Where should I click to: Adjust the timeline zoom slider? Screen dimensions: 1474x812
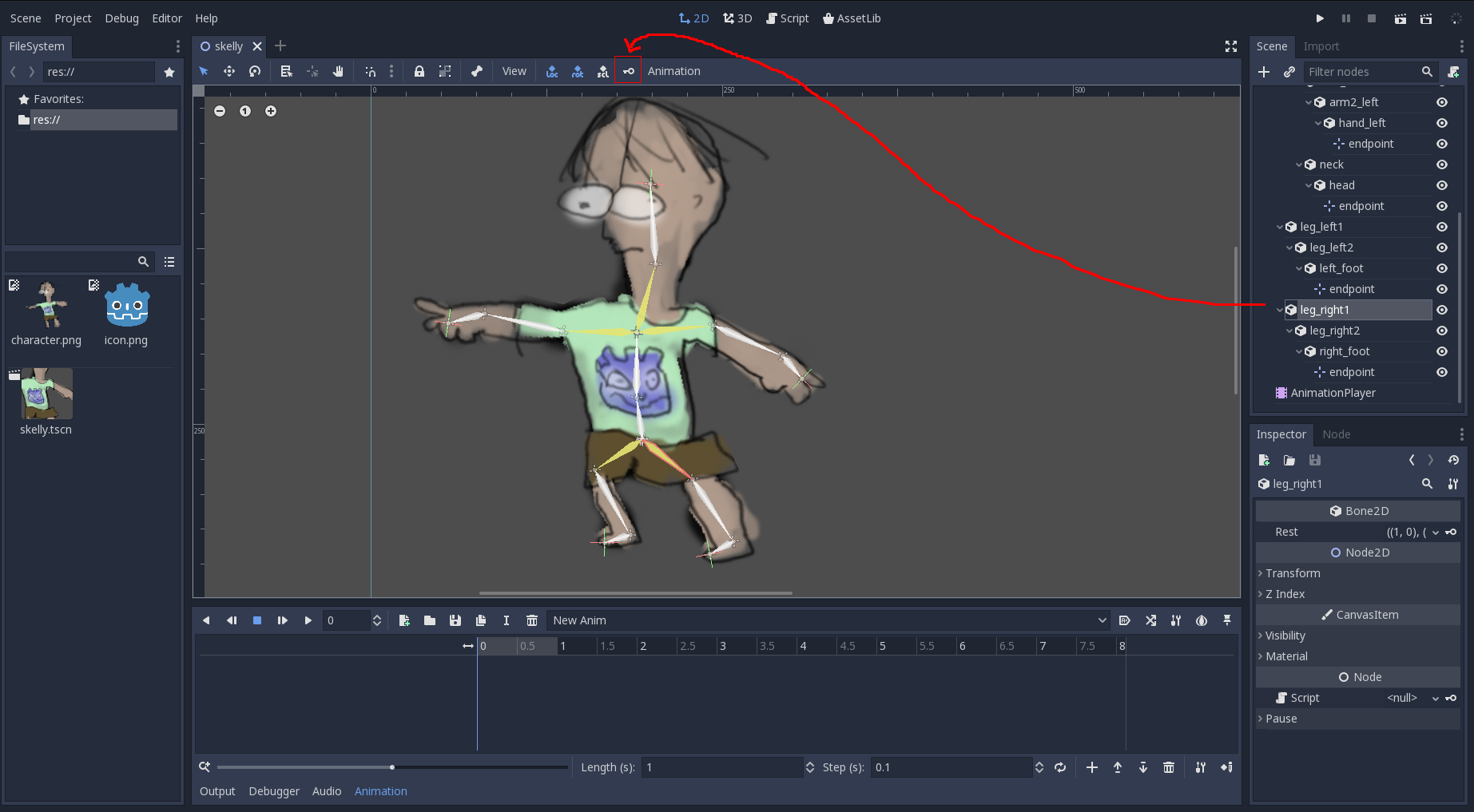[391, 767]
